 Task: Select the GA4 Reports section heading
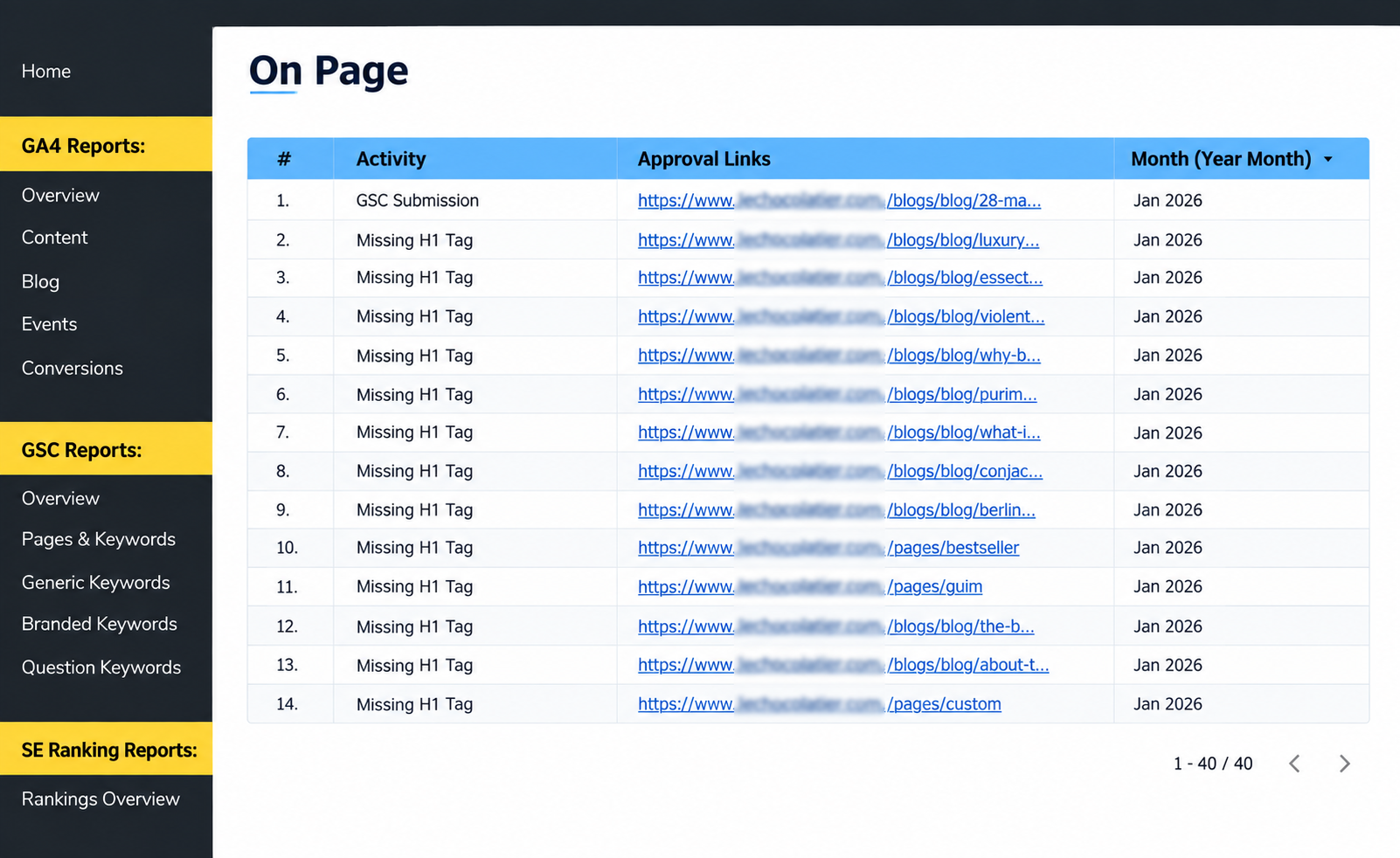(x=83, y=146)
